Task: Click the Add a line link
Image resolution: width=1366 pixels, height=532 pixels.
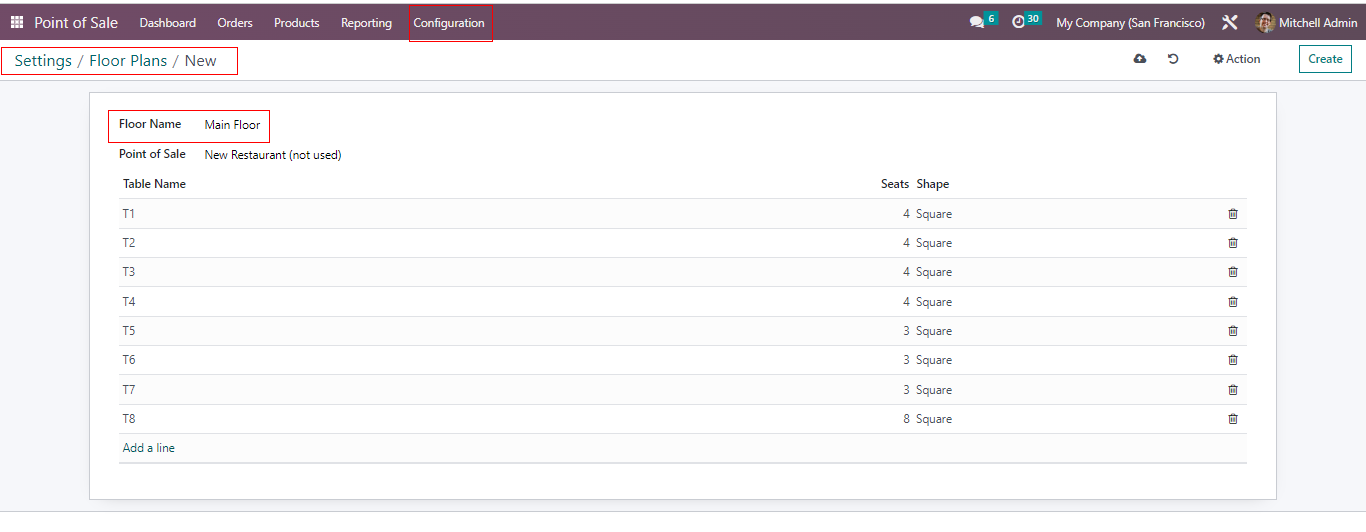Action: tap(149, 448)
